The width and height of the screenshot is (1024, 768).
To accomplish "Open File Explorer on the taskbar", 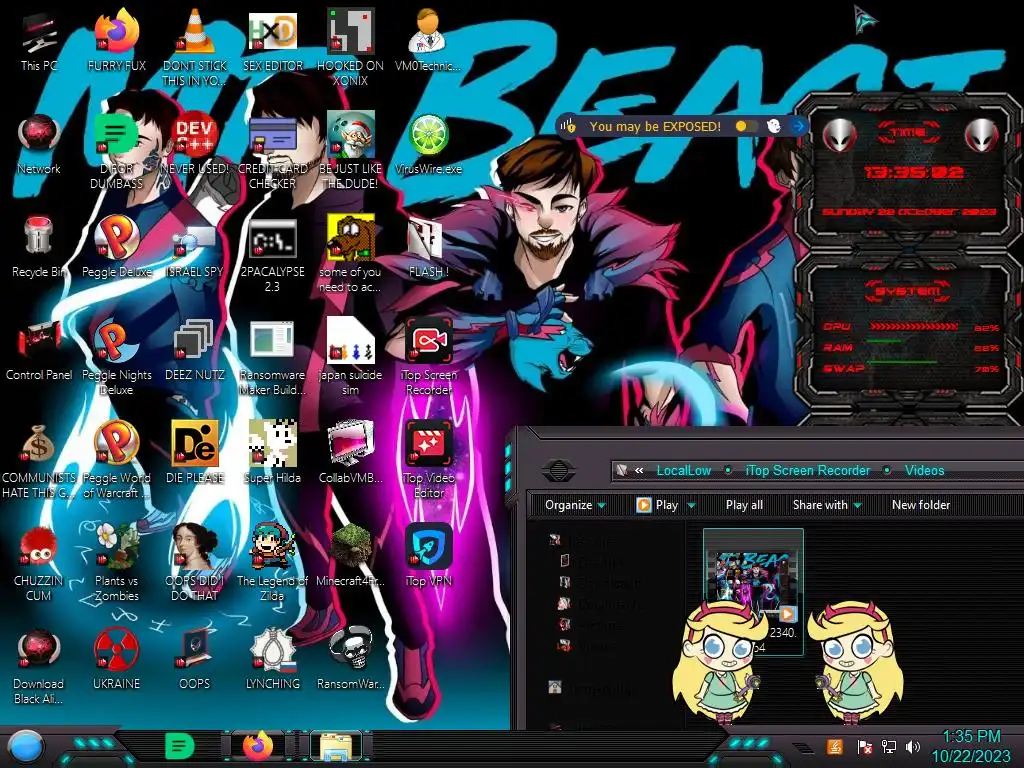I will (x=335, y=746).
